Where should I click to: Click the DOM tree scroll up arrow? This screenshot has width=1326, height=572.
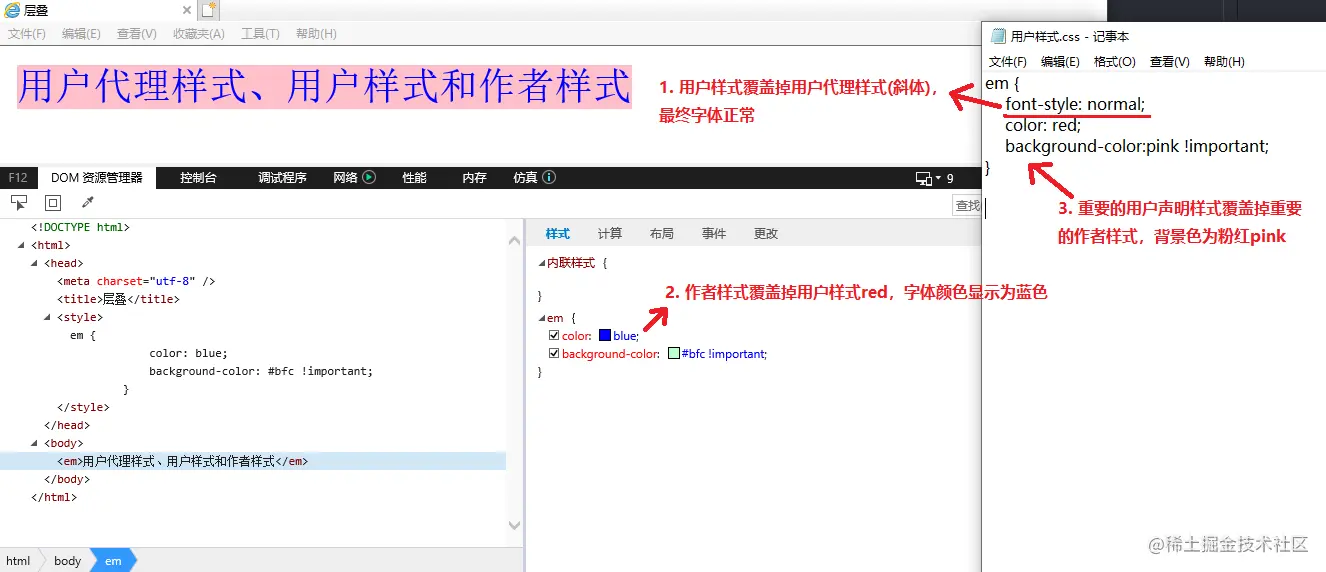pyautogui.click(x=515, y=239)
